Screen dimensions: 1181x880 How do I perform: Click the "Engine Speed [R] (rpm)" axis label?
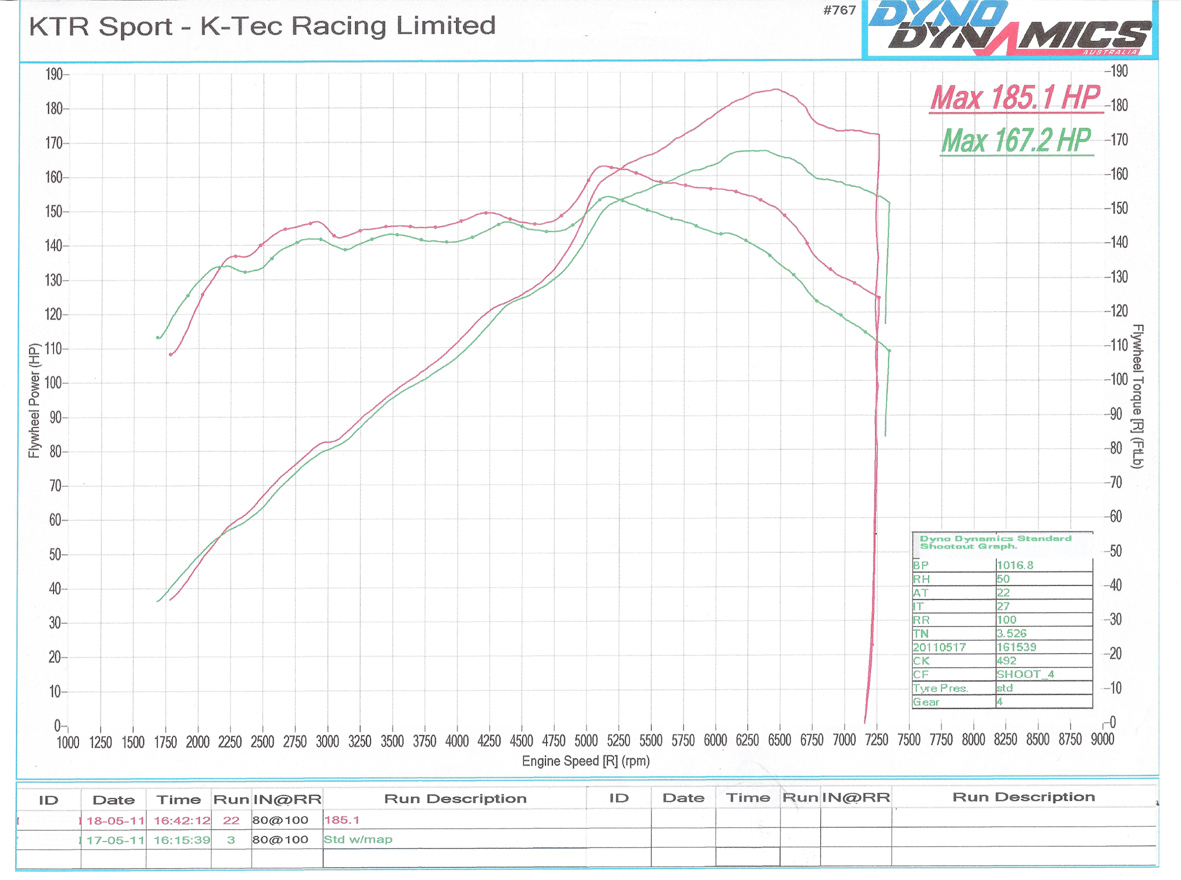pos(586,761)
